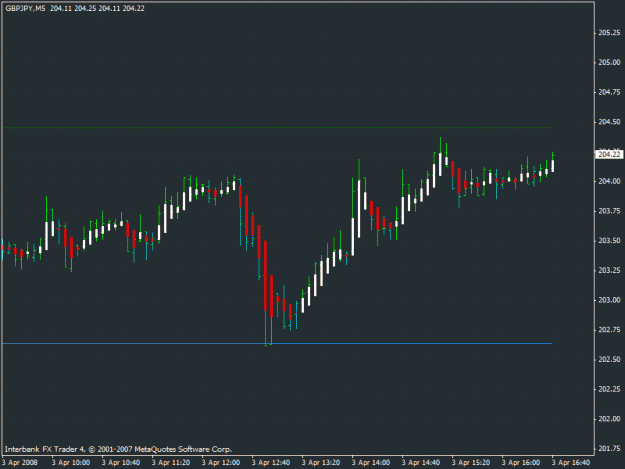The image size is (625, 469).
Task: Click the 202.00 price scale label
Action: click(609, 419)
